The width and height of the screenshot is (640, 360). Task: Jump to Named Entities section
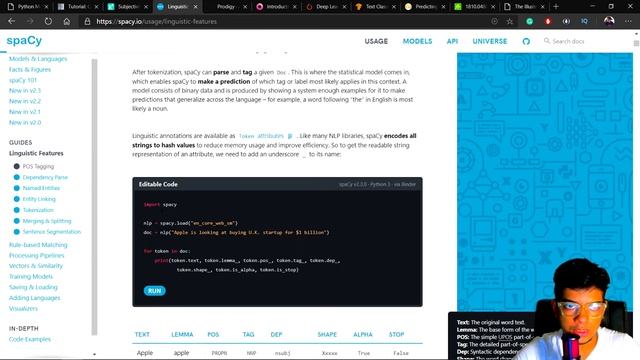coord(41,188)
